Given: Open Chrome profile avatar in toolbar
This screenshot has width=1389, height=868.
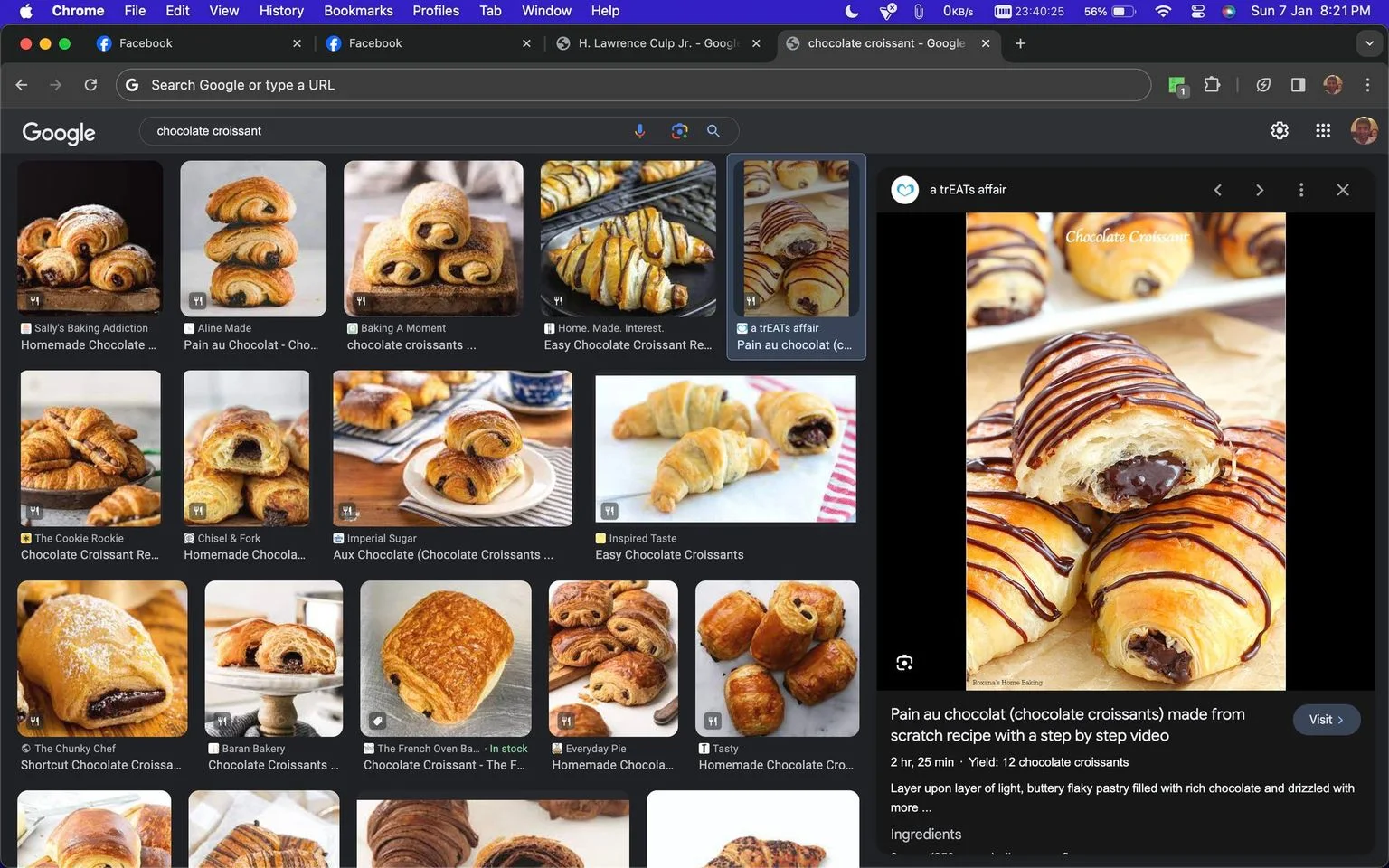Looking at the screenshot, I should pos(1333,85).
